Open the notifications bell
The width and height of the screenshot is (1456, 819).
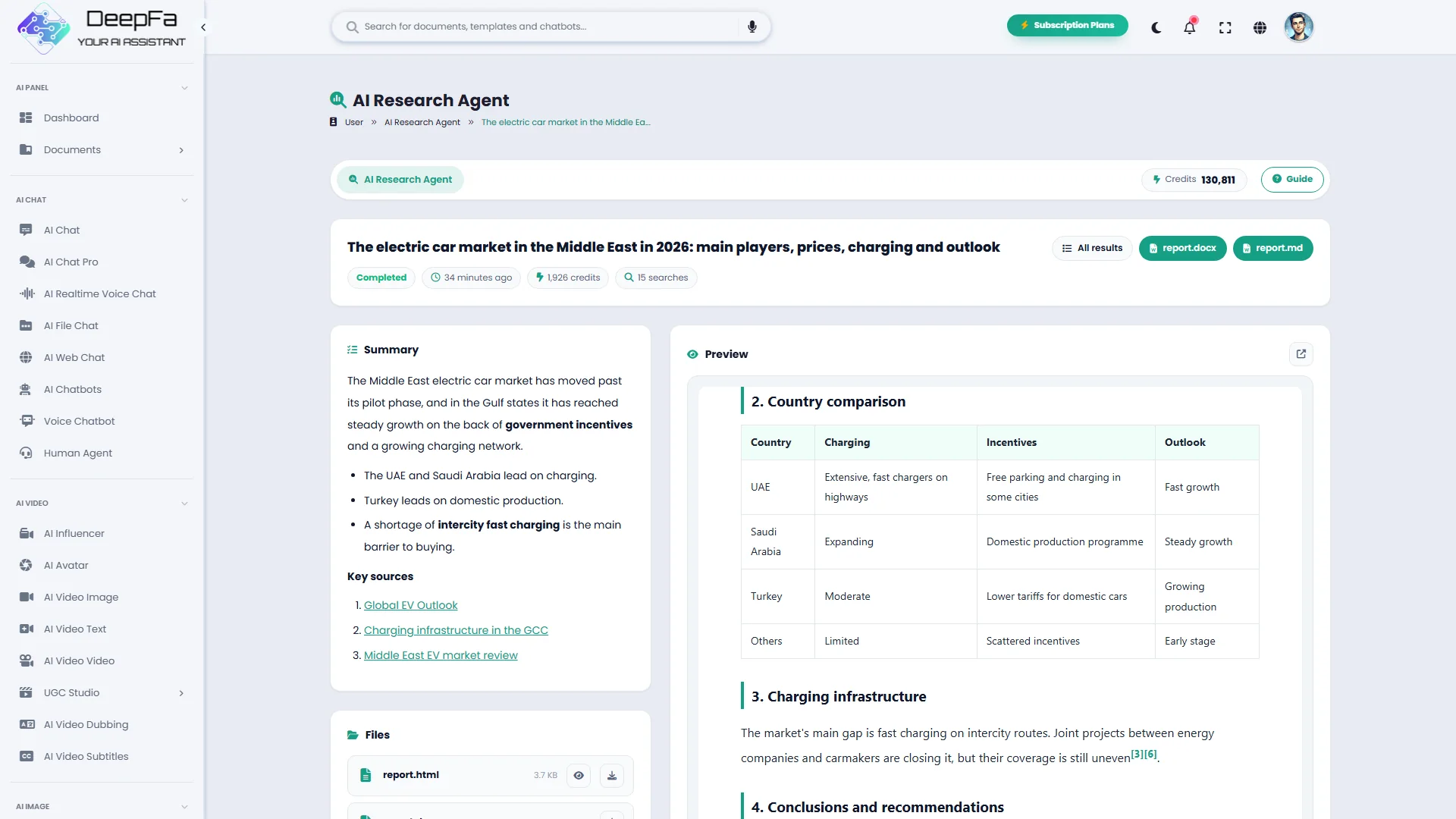pos(1190,27)
